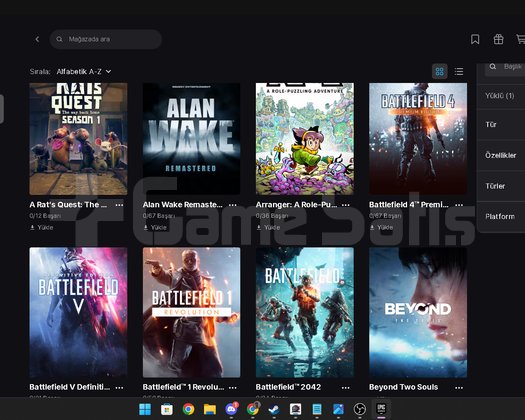The image size is (525, 420).
Task: Select the Yüklü (1) filter
Action: click(x=501, y=96)
